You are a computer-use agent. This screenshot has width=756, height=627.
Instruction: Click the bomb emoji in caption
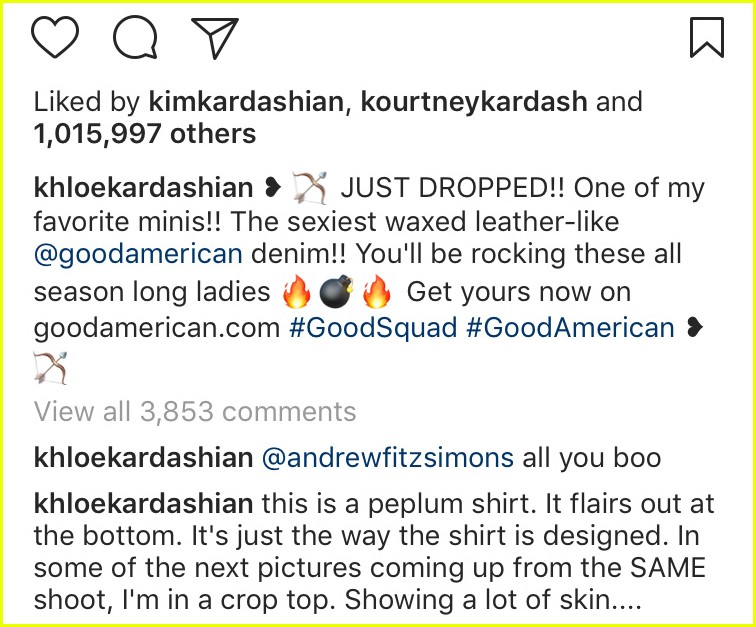[337, 291]
